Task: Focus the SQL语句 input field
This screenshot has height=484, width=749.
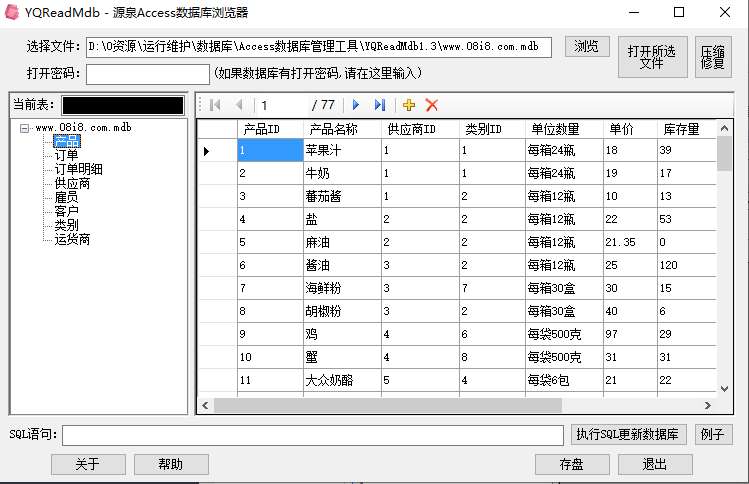Action: [x=313, y=435]
